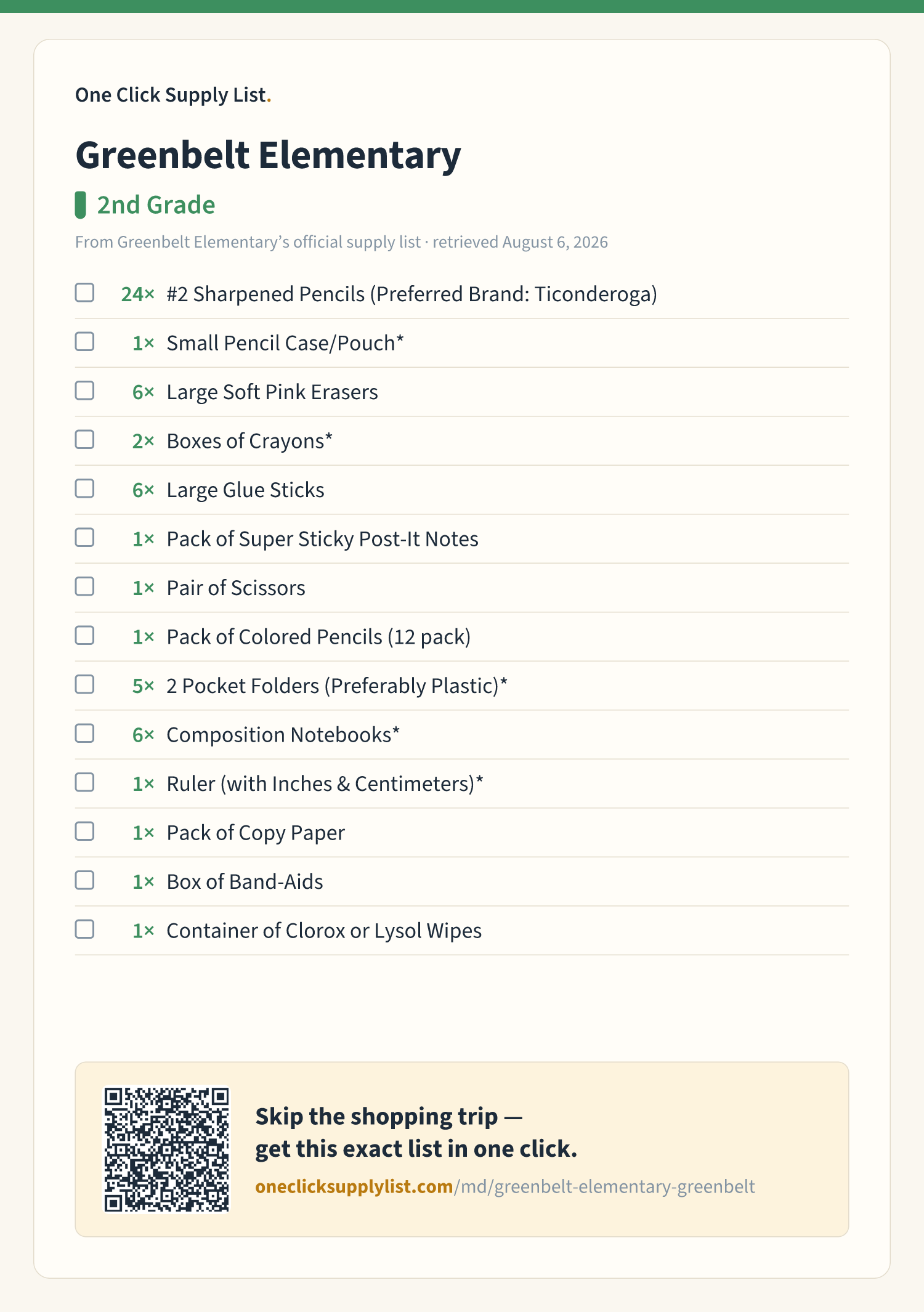Mark Large Soft Pink Erasers as done

click(84, 391)
